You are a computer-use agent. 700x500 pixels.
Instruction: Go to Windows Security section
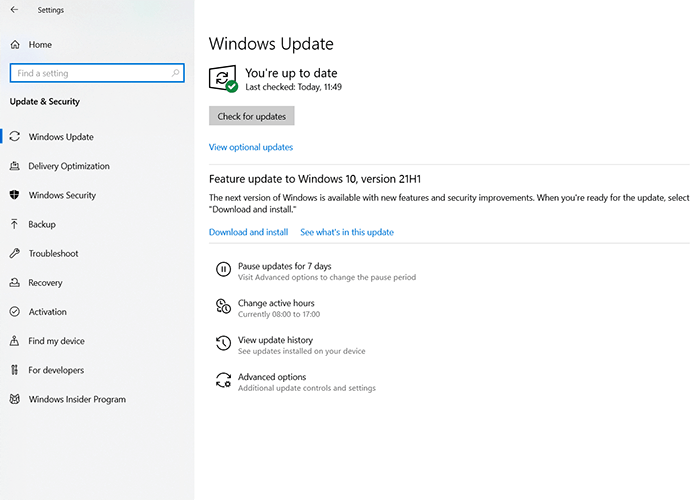point(62,195)
